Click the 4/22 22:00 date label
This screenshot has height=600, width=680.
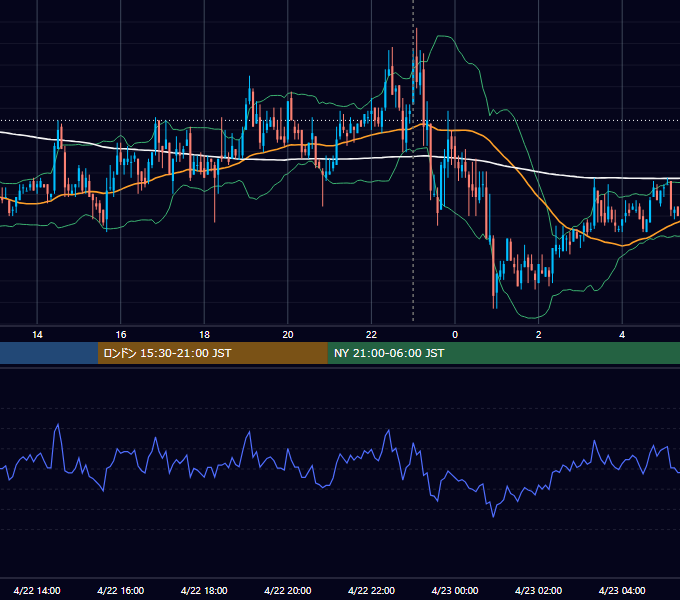(x=371, y=590)
